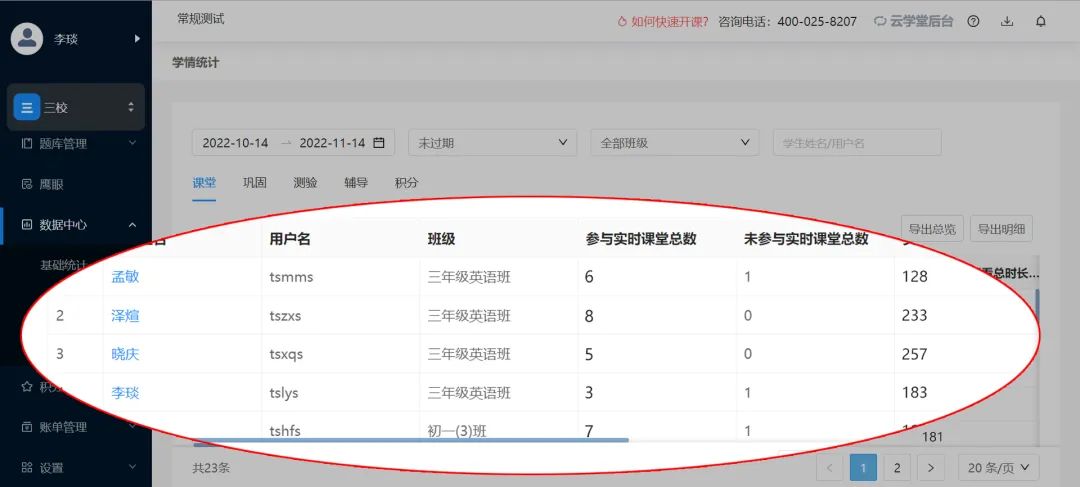
Task: Click the username cell tsmms
Action: [291, 277]
